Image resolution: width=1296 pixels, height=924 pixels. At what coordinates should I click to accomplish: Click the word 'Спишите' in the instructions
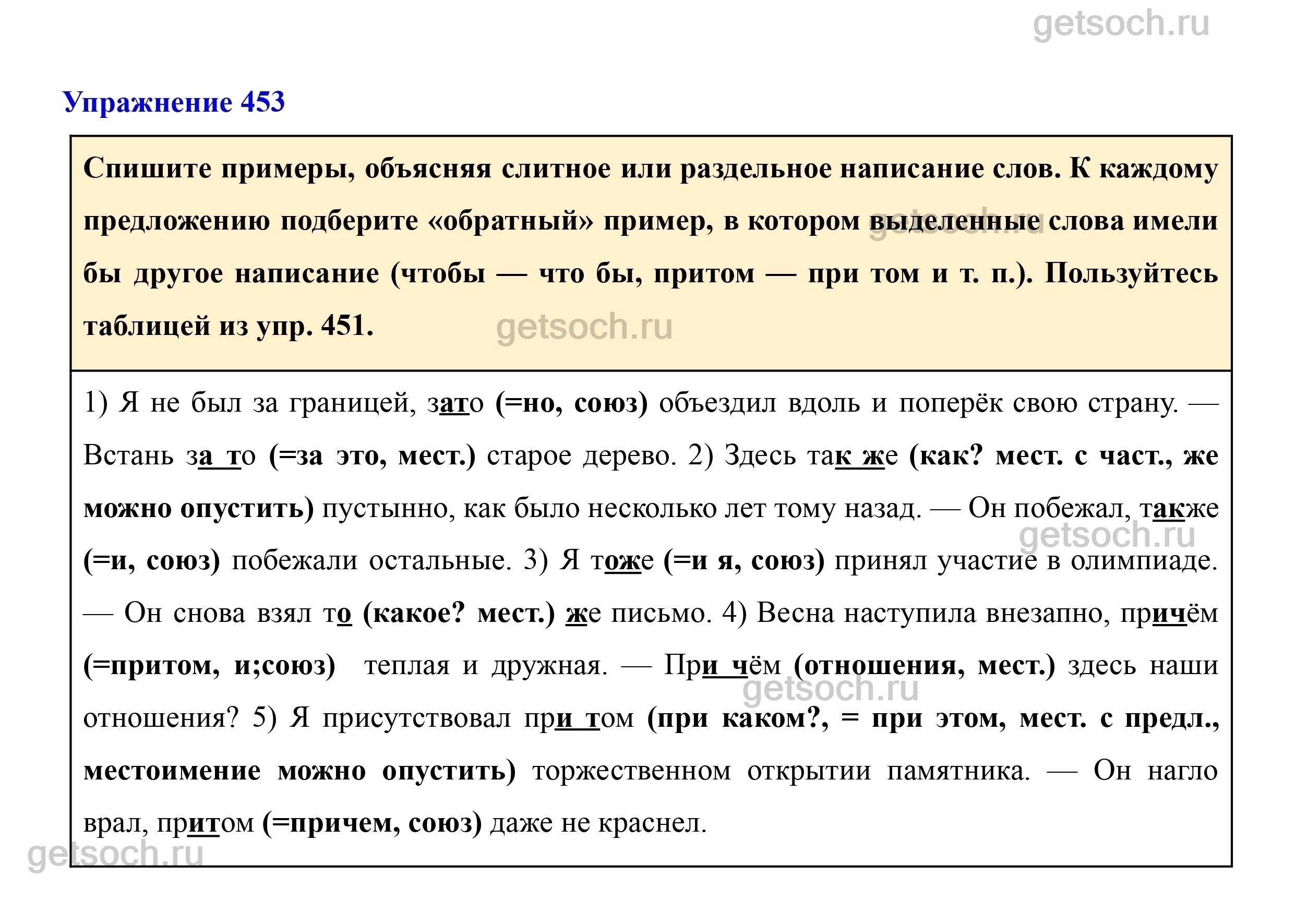tap(147, 169)
